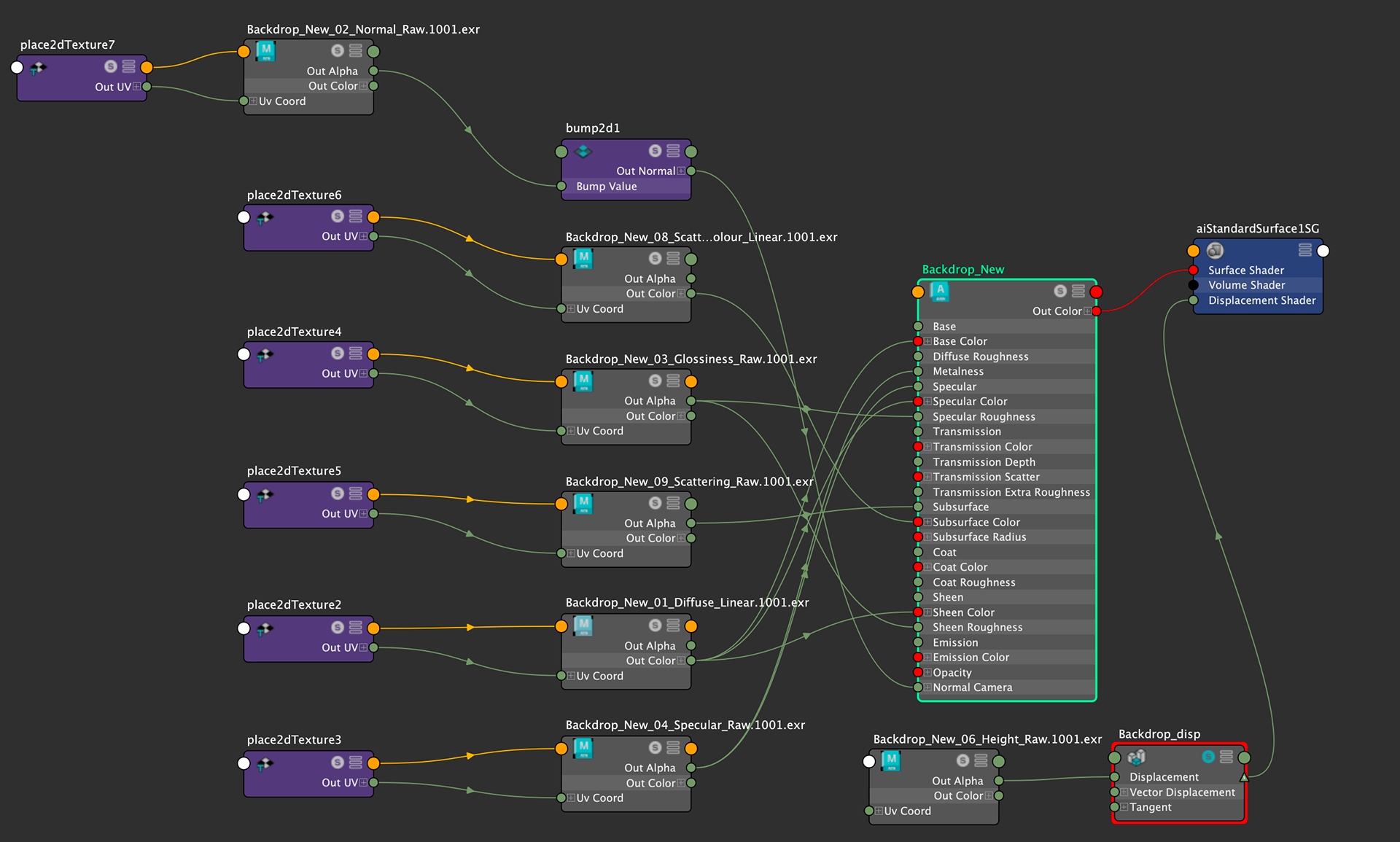
Task: Toggle solo on place2dTexture7 node
Action: click(111, 66)
